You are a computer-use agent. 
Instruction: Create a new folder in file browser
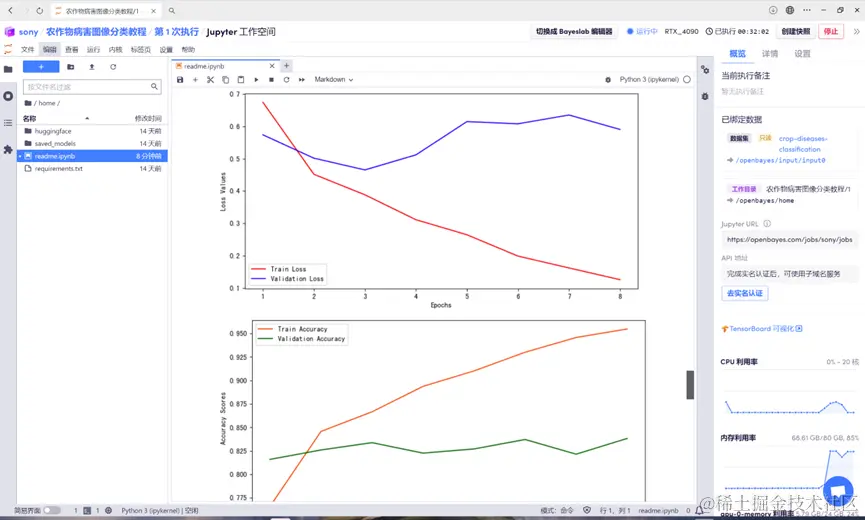[x=71, y=67]
